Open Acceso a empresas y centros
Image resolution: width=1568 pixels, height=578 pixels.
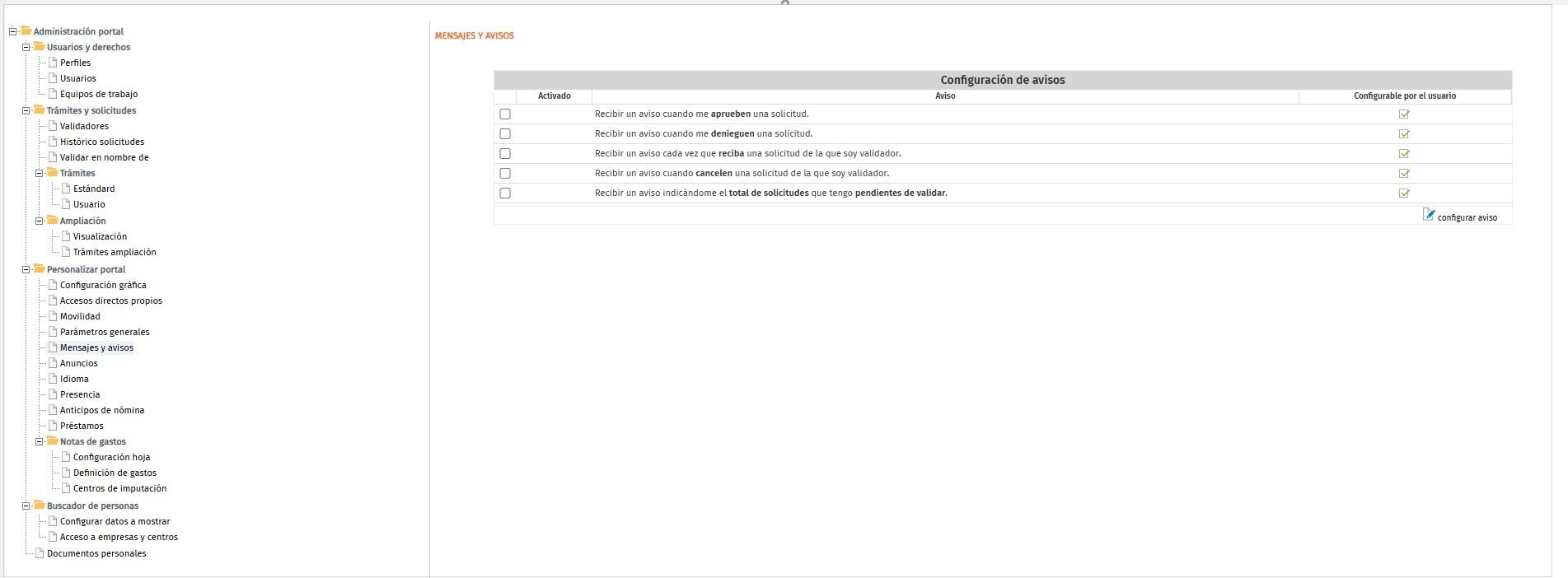tap(119, 538)
